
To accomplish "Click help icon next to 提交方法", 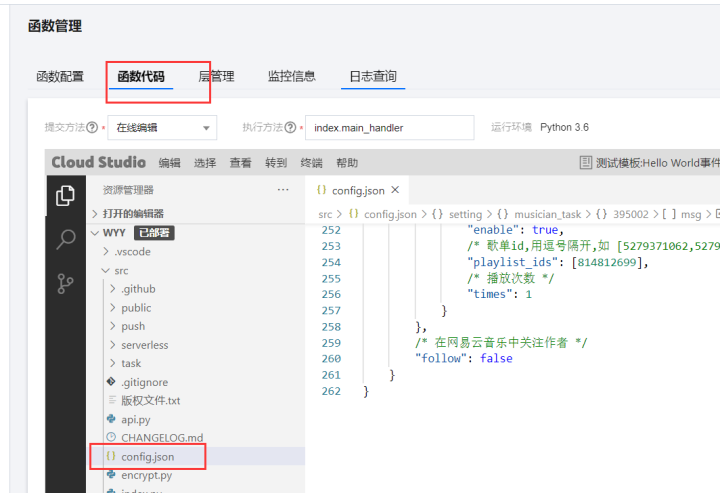I will [x=92, y=128].
